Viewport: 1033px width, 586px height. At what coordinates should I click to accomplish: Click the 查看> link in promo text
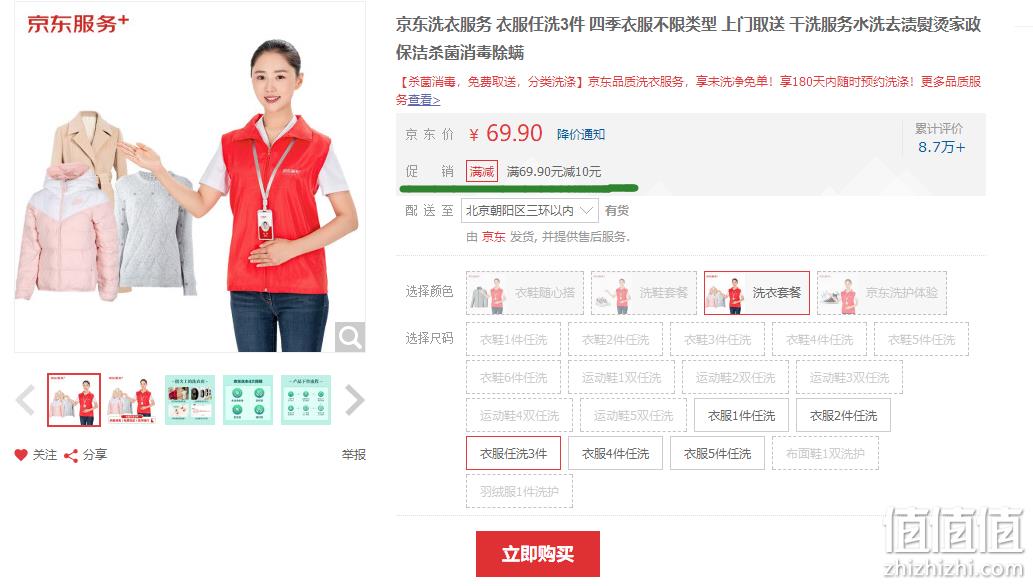424,100
